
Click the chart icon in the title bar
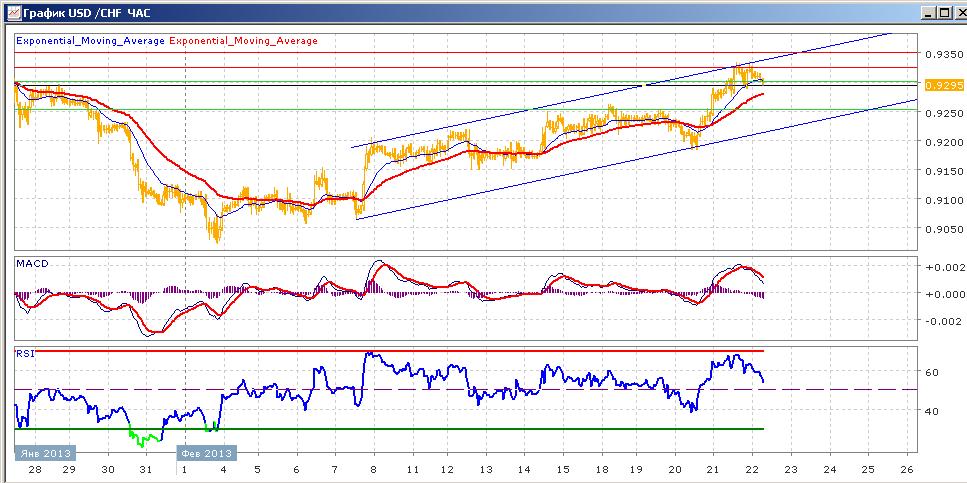pyautogui.click(x=12, y=12)
